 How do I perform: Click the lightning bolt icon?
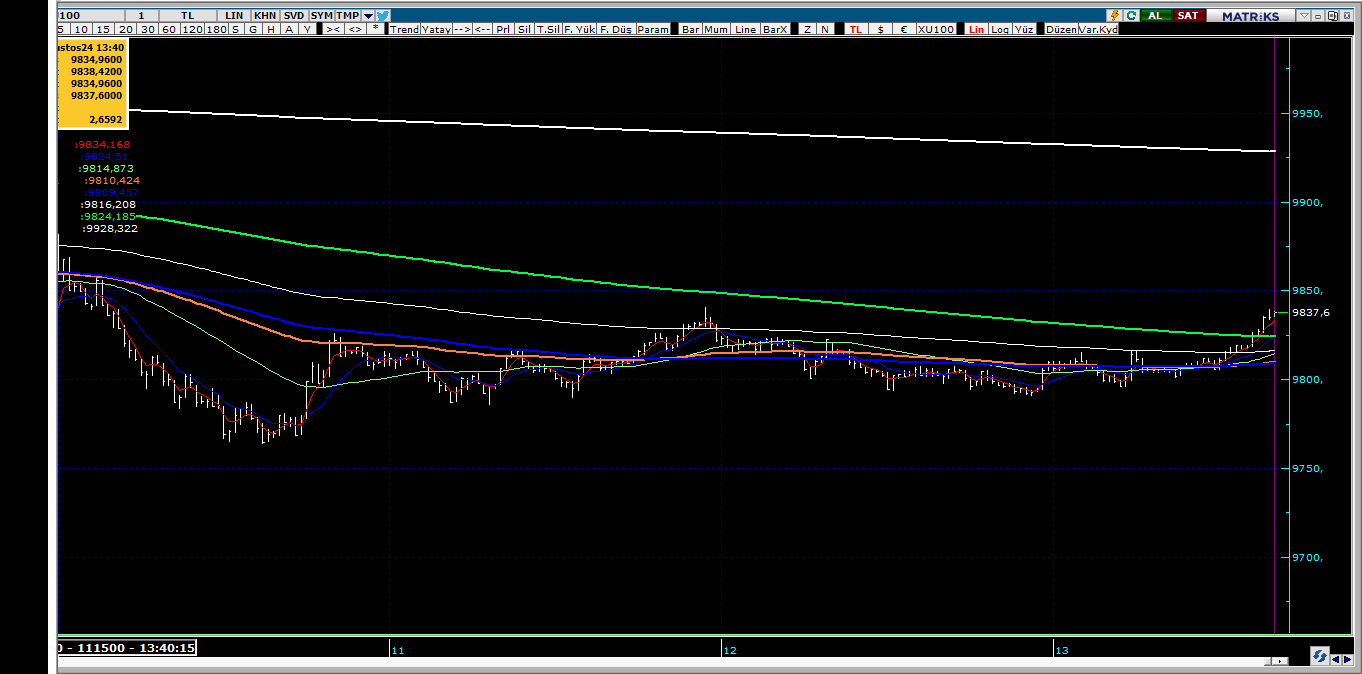pos(1114,15)
